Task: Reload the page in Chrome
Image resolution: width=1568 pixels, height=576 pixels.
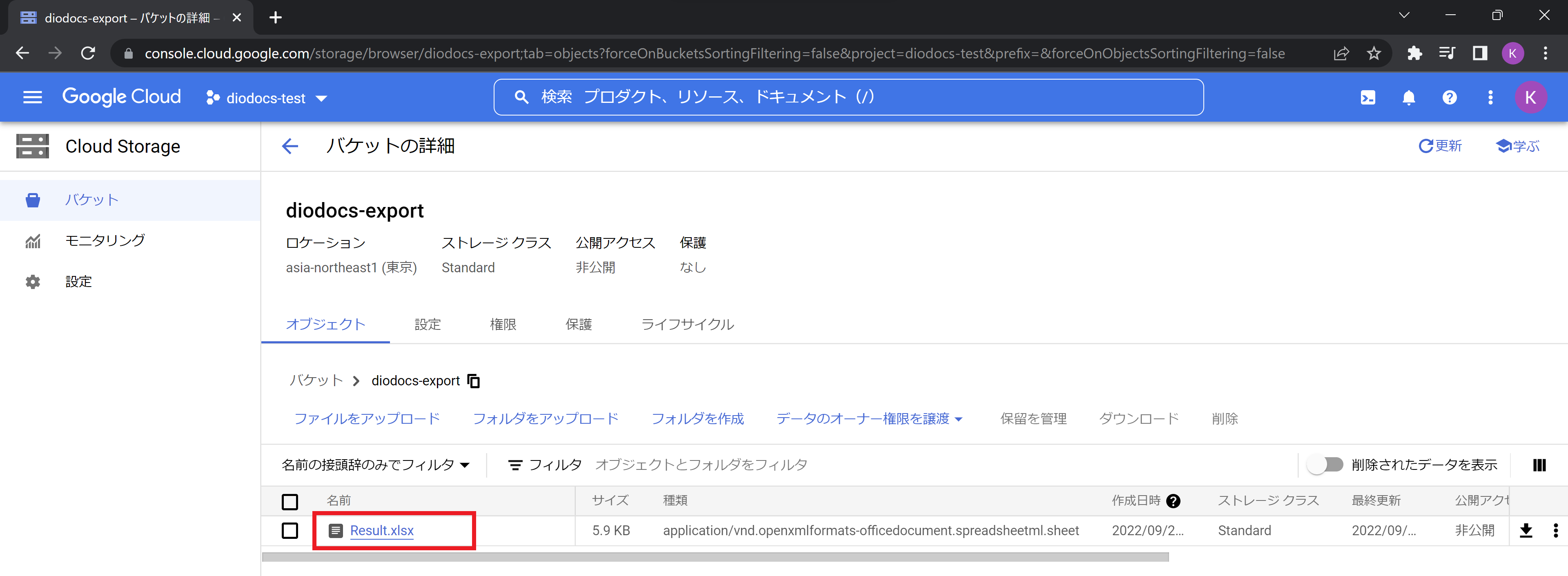Action: click(88, 53)
